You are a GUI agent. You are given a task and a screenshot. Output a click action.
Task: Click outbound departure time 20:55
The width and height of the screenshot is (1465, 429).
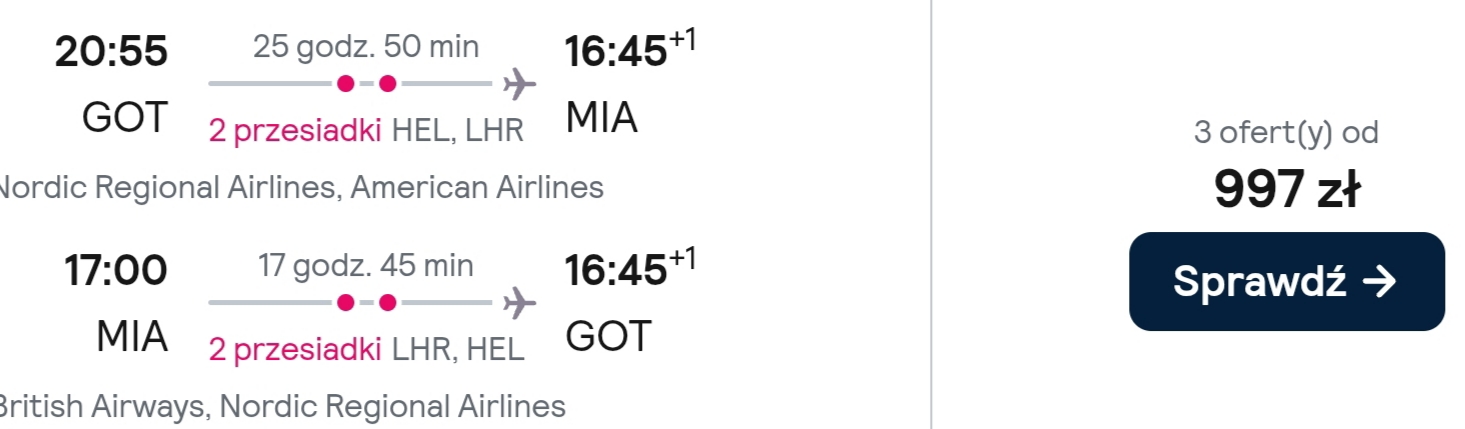111,52
